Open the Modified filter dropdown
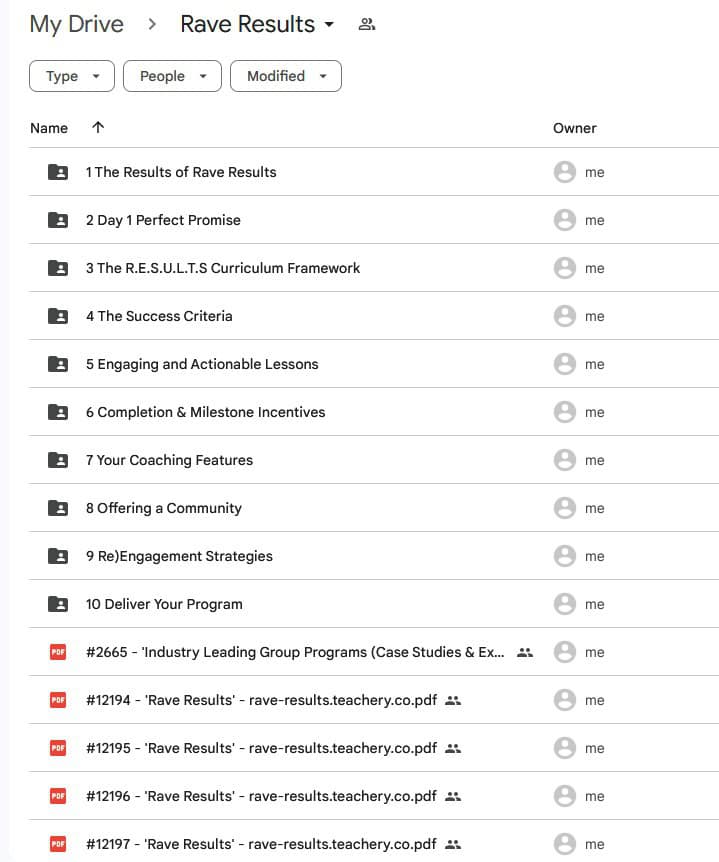This screenshot has height=862, width=719. (286, 76)
